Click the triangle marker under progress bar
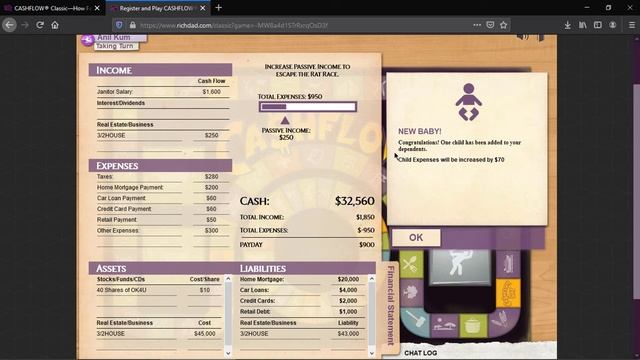The width and height of the screenshot is (640, 360). (x=285, y=120)
